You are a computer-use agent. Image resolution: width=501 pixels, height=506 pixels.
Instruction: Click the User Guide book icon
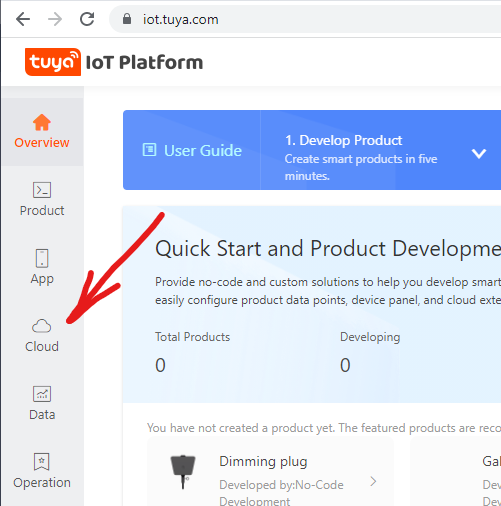click(x=149, y=150)
